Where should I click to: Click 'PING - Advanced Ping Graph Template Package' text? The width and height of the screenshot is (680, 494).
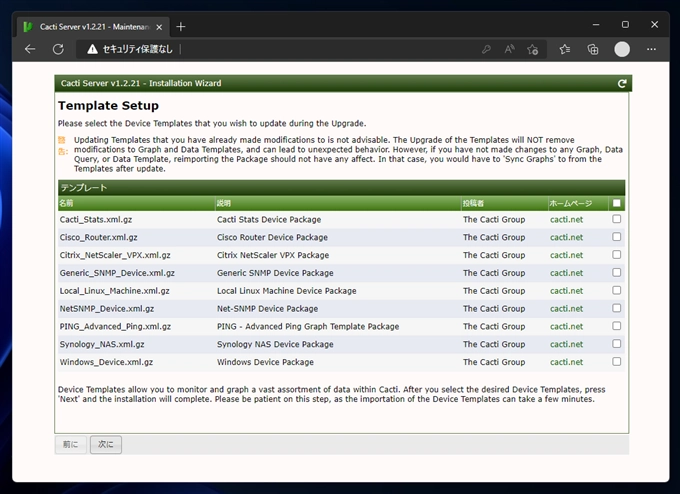point(308,326)
